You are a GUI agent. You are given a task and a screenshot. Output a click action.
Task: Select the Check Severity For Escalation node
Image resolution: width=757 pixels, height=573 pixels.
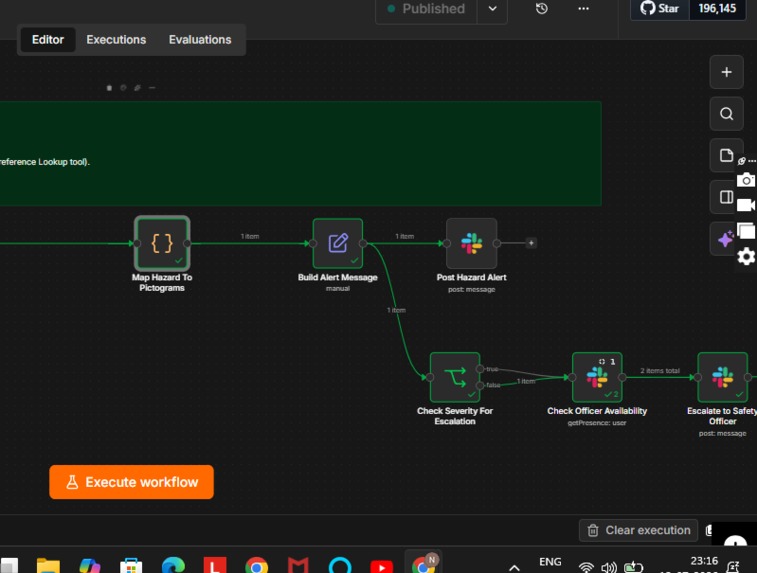[455, 377]
